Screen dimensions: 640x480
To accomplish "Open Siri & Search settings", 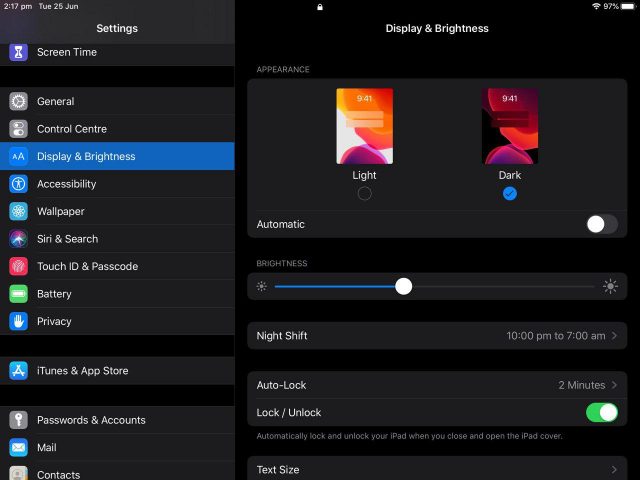I will coord(117,239).
